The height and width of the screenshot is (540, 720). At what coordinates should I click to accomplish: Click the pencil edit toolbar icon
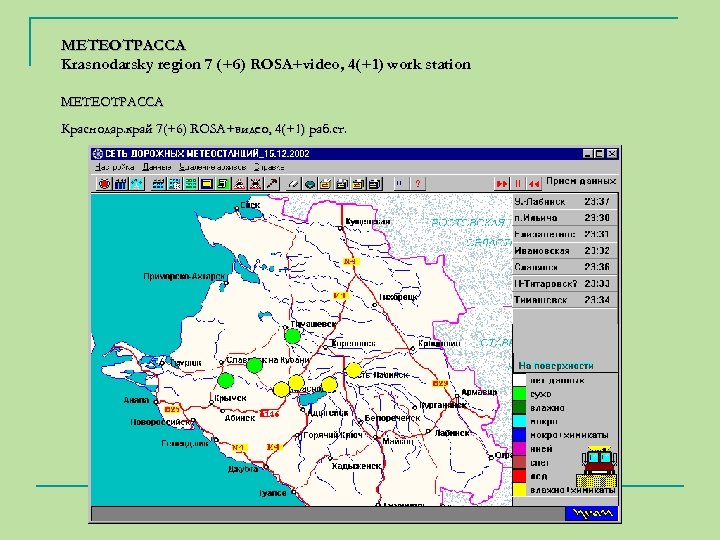293,184
